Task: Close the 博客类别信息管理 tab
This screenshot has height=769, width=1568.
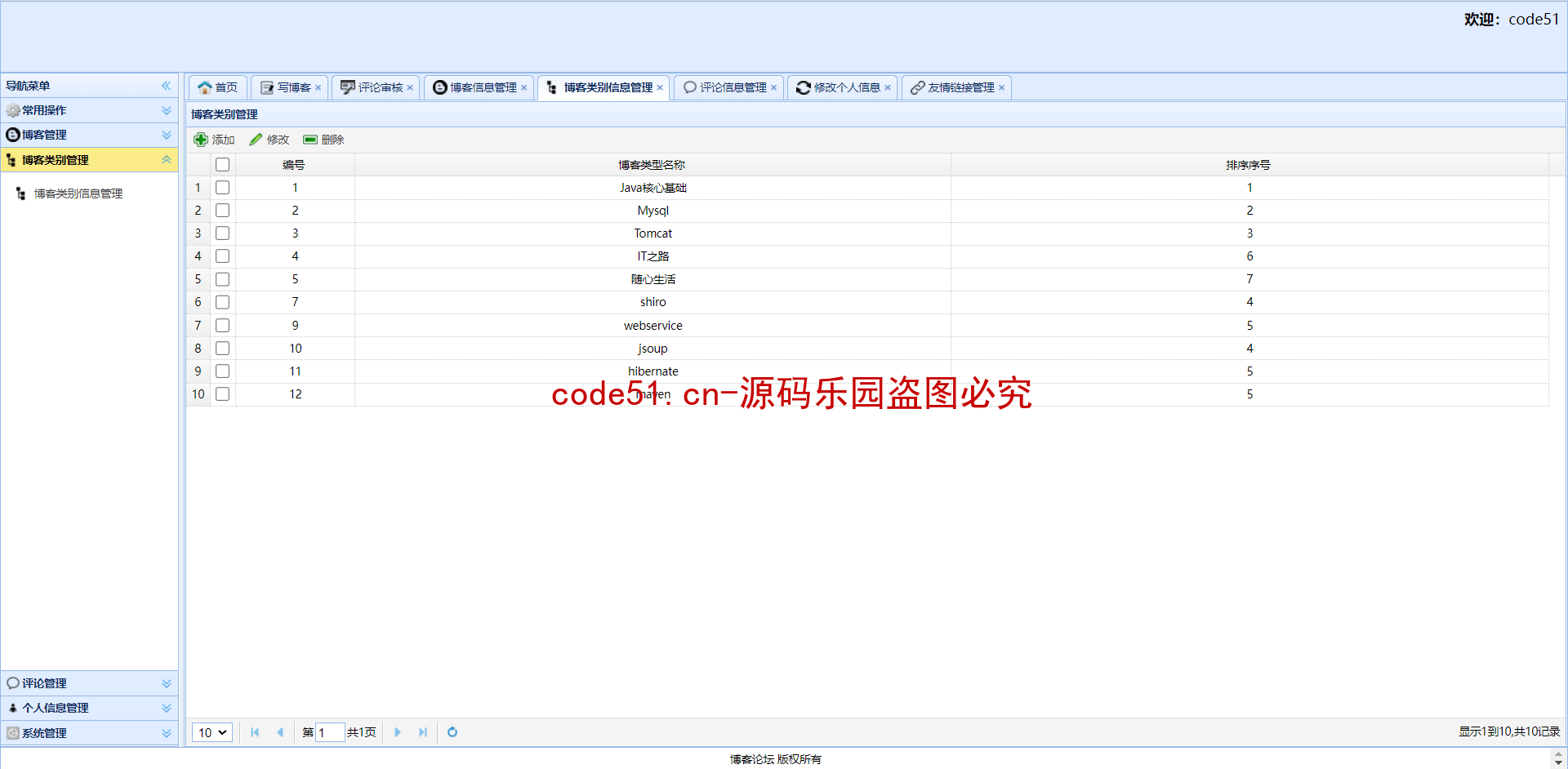Action: [x=660, y=88]
